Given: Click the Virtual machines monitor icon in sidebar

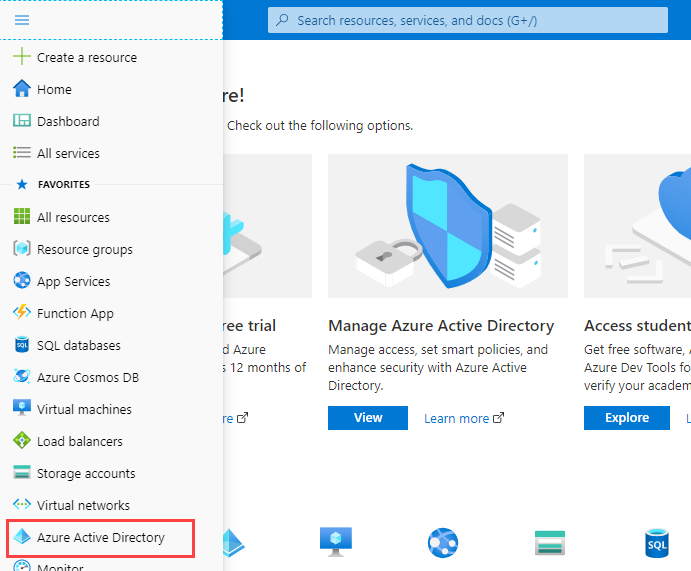Looking at the screenshot, I should pyautogui.click(x=22, y=408).
